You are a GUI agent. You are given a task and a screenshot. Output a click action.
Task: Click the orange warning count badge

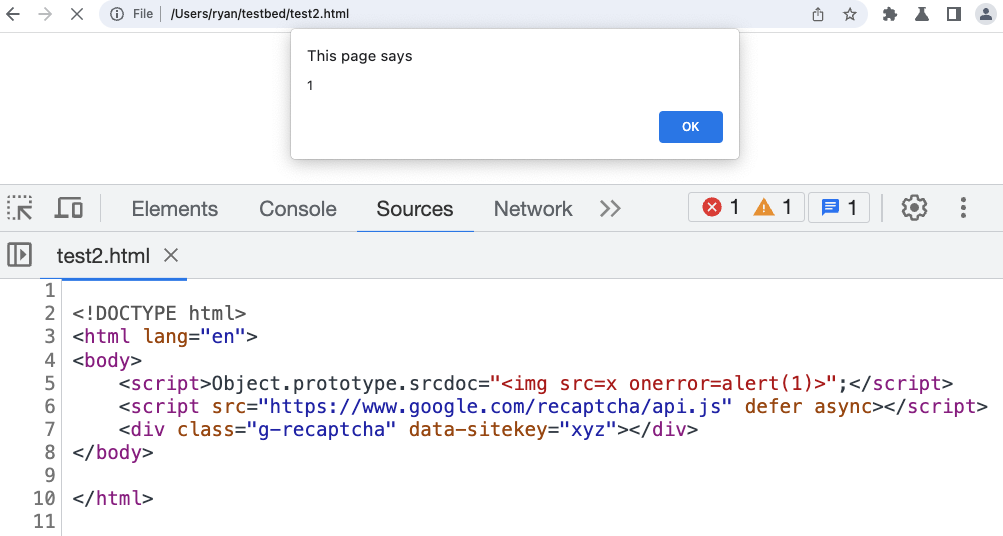pyautogui.click(x=773, y=207)
